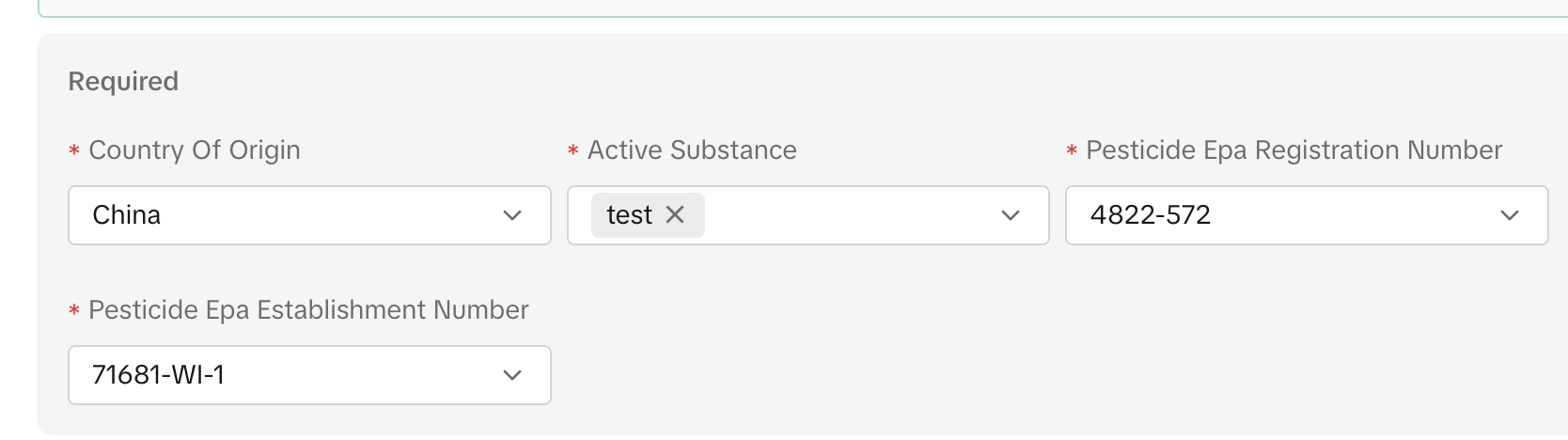The width and height of the screenshot is (1568, 440).
Task: Click the red asterisk beside Active Substance
Action: click(572, 151)
